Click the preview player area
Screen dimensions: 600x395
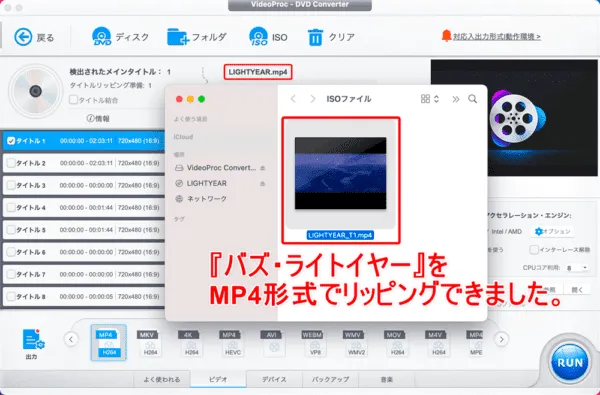514,118
